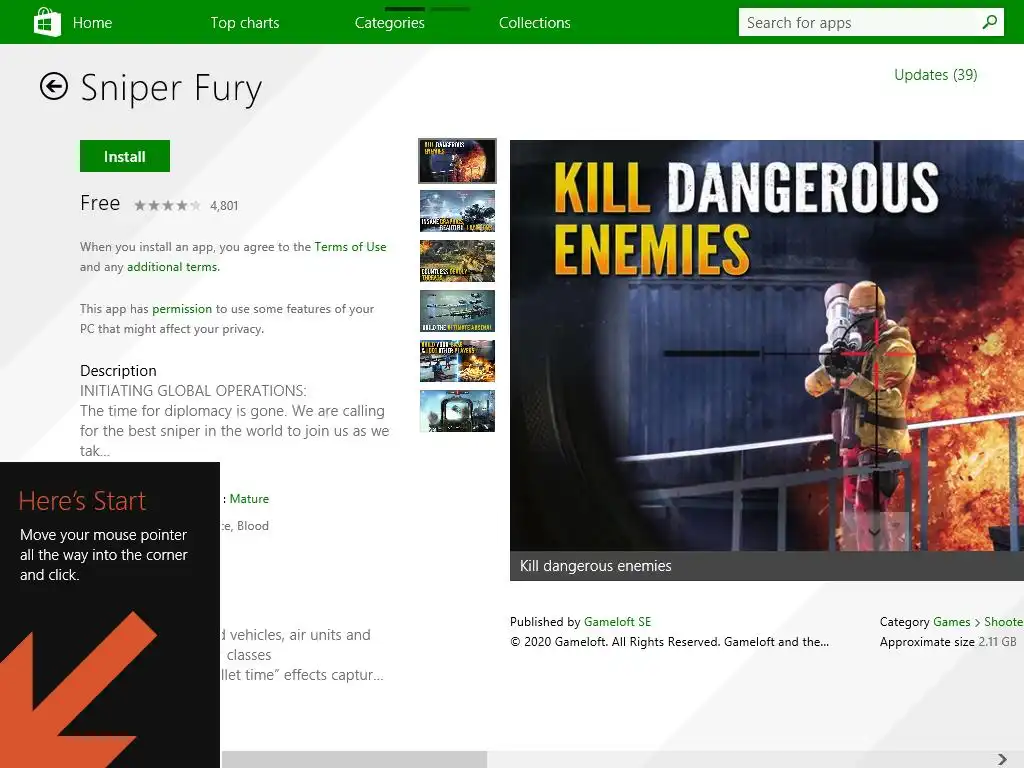Expand the screenshot caption chevron
This screenshot has height=768, width=1024.
pos(874,532)
